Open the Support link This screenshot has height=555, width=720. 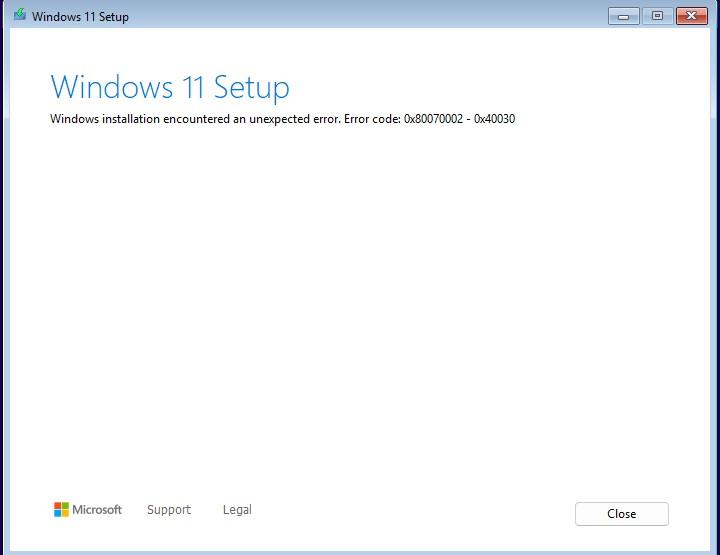tap(169, 510)
